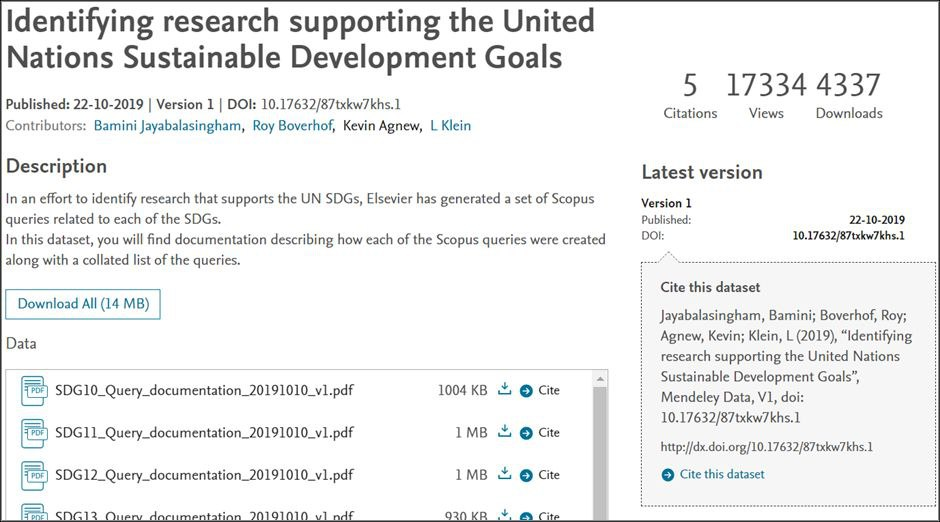
Task: Open SDG12_Query_documentation_20191010_v1.pdf file name
Action: point(204,475)
